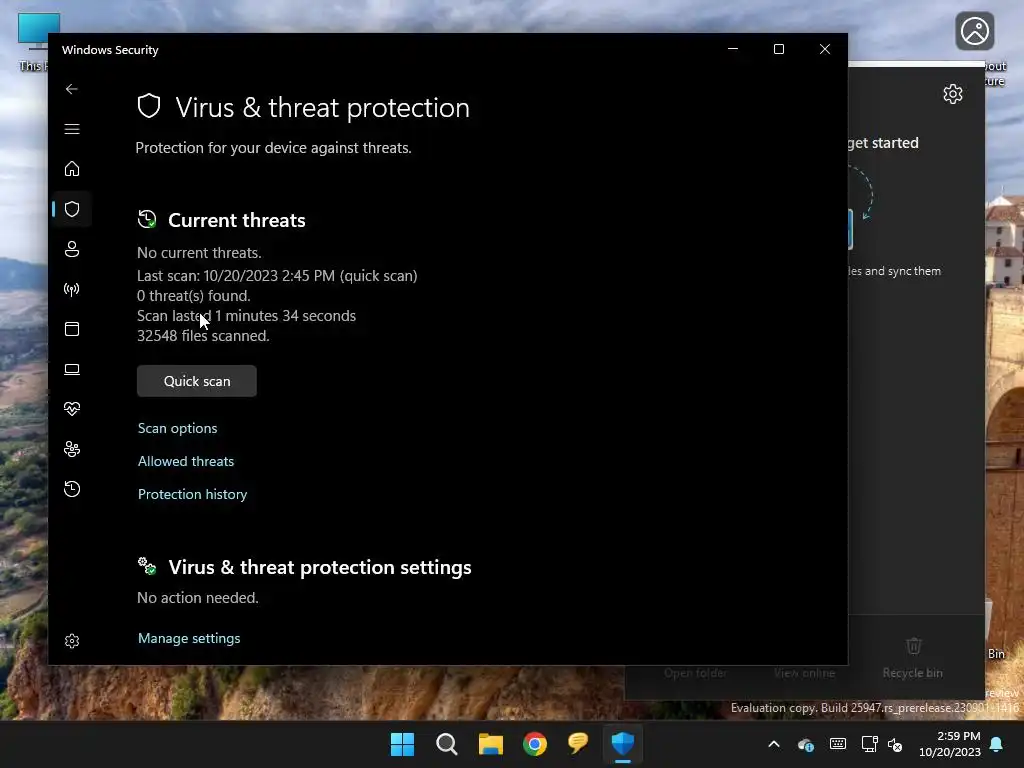1024x768 pixels.
Task: Open App & browser control icon
Action: click(72, 329)
